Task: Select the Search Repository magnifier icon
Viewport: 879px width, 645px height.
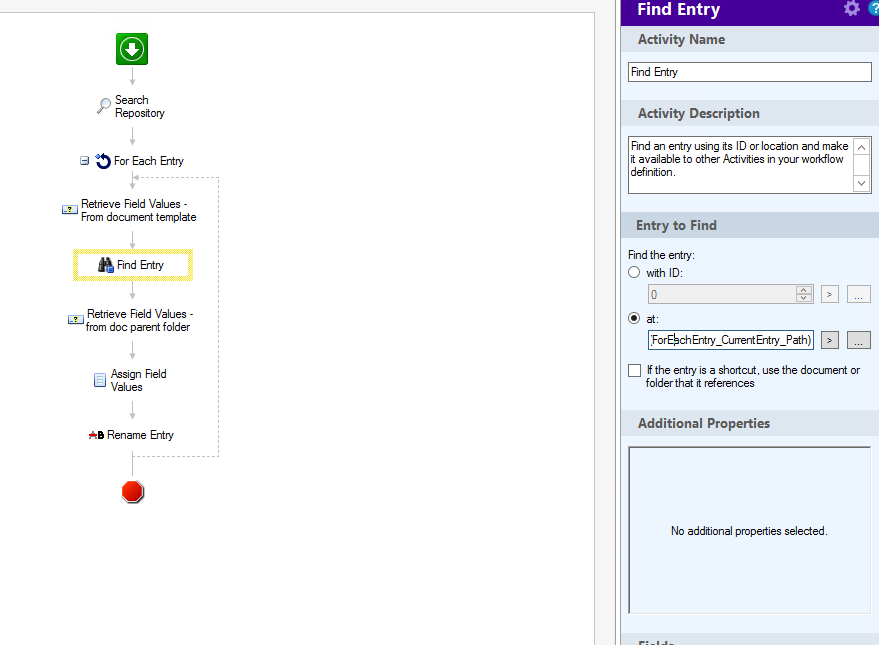Action: (x=104, y=105)
